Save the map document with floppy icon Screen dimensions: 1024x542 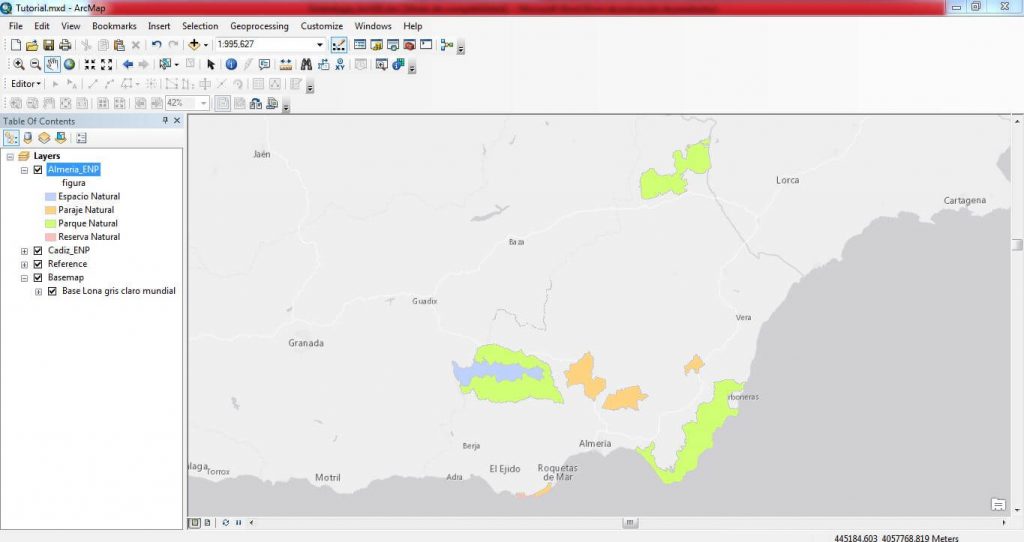(48, 45)
